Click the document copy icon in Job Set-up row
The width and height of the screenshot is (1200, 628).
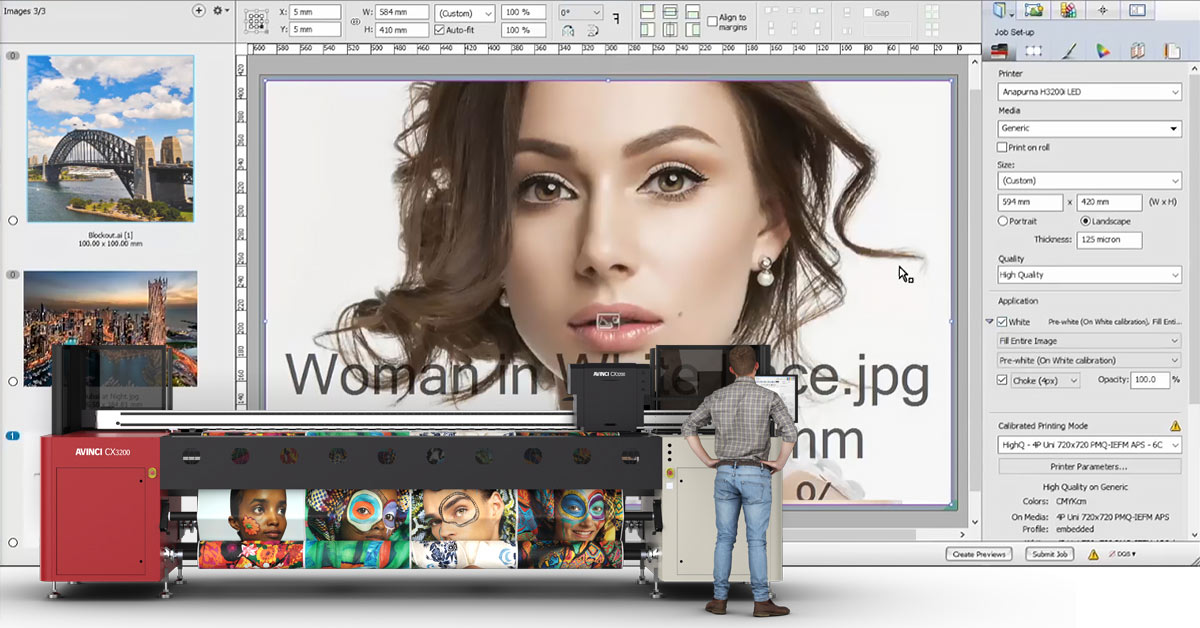click(1170, 49)
